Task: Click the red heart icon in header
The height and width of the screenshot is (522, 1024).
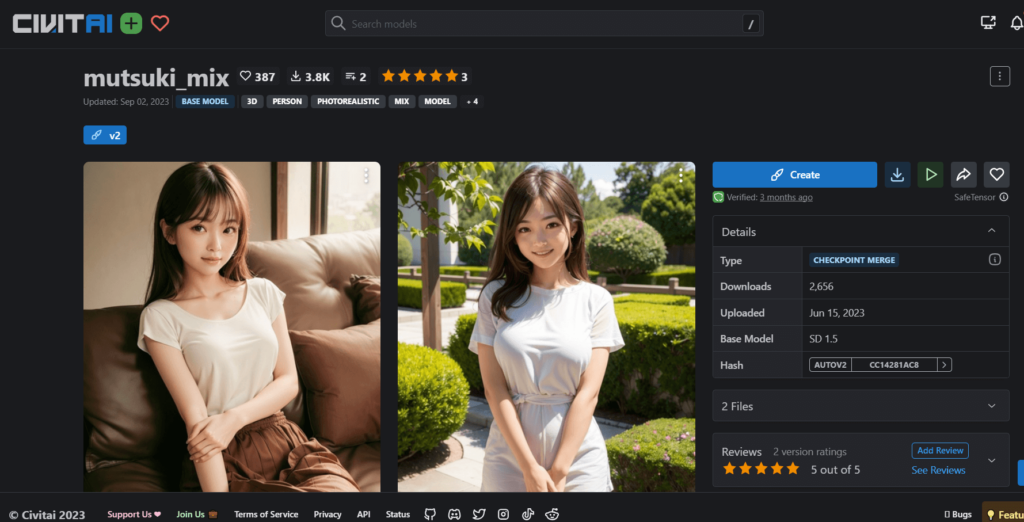Action: coord(160,23)
